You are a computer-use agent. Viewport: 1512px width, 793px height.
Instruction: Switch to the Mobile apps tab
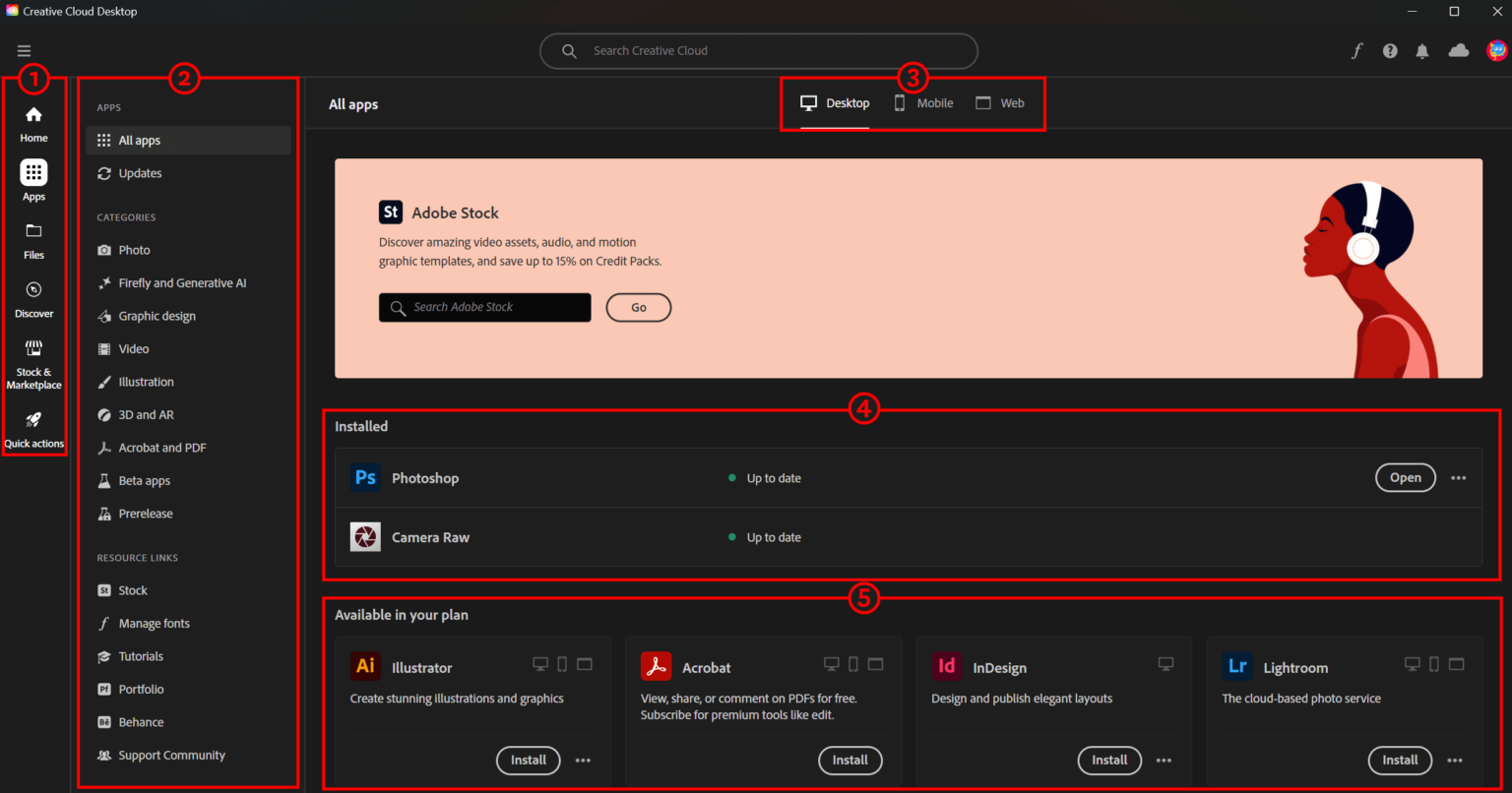tap(922, 102)
